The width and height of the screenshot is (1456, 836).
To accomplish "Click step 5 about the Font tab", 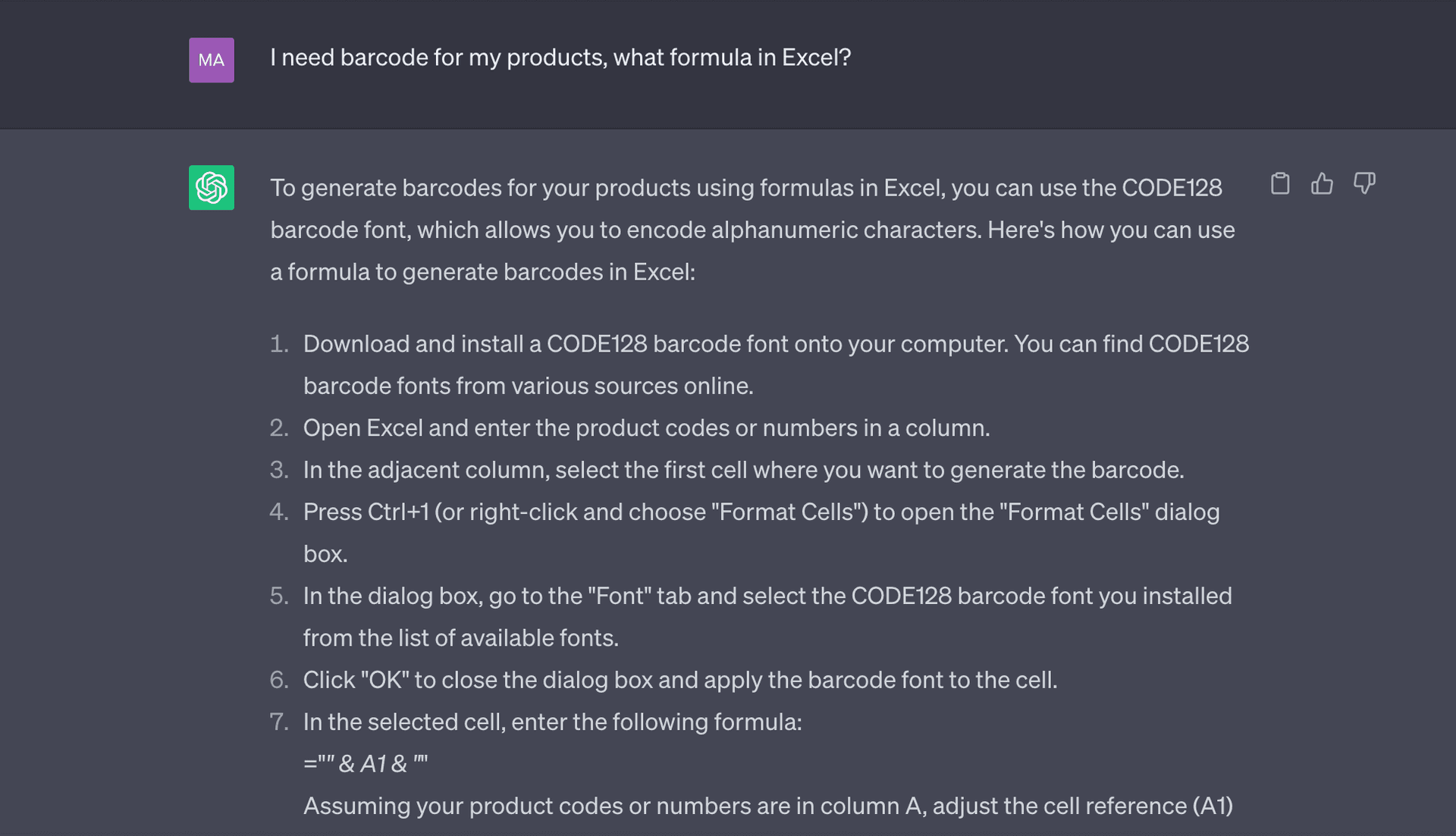I will 767,616.
